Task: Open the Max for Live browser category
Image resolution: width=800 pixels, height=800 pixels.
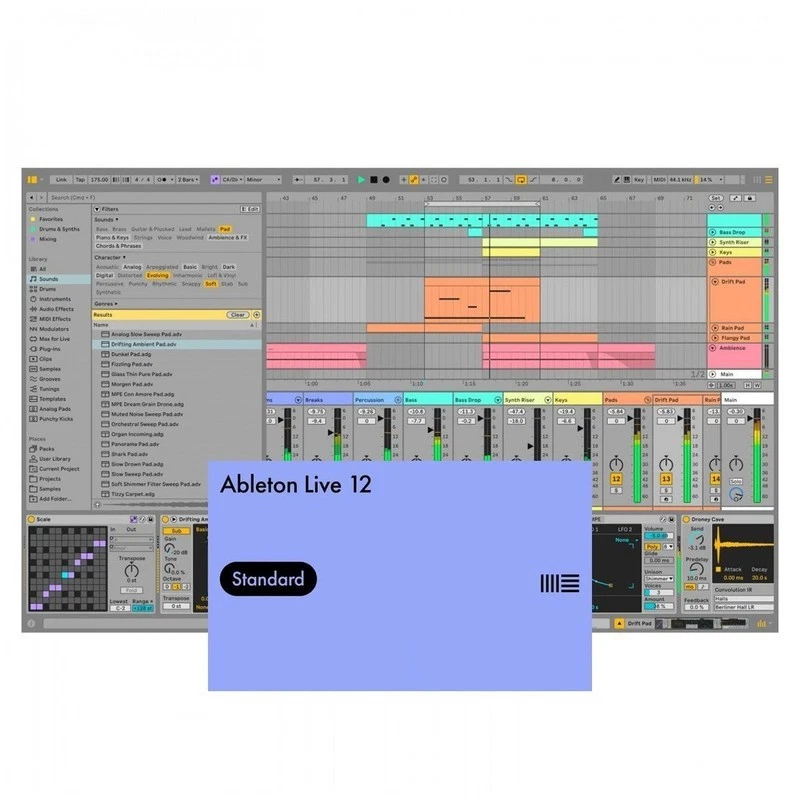Action: tap(55, 339)
